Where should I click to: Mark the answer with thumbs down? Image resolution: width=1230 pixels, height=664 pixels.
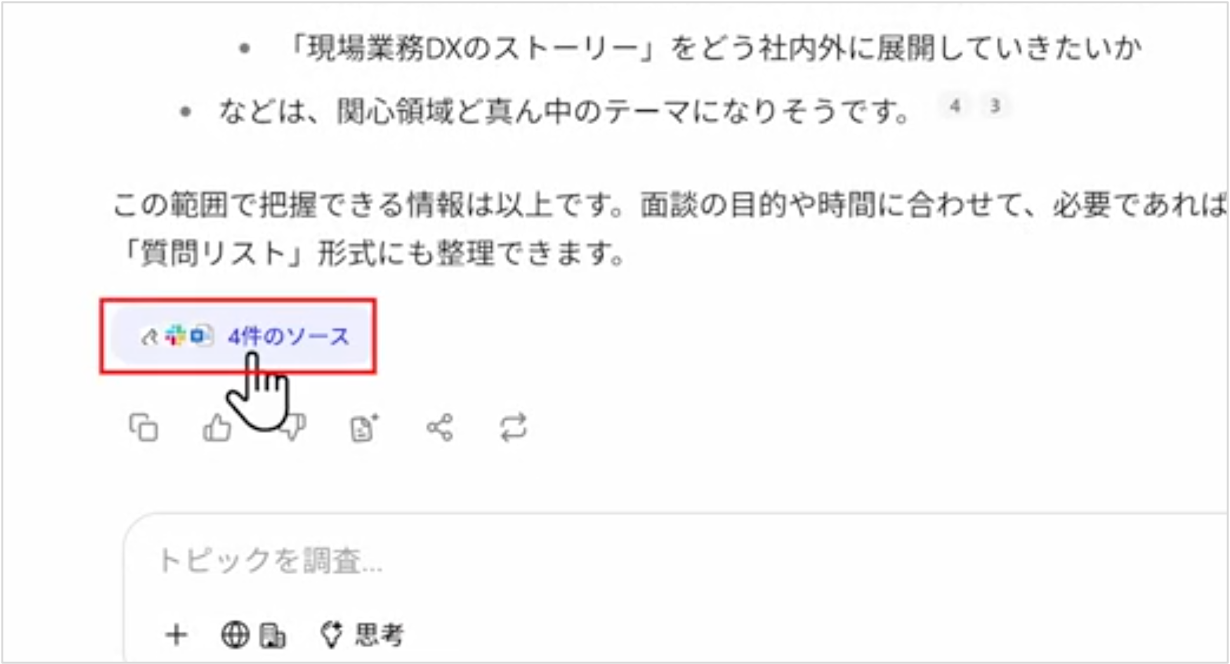[293, 429]
